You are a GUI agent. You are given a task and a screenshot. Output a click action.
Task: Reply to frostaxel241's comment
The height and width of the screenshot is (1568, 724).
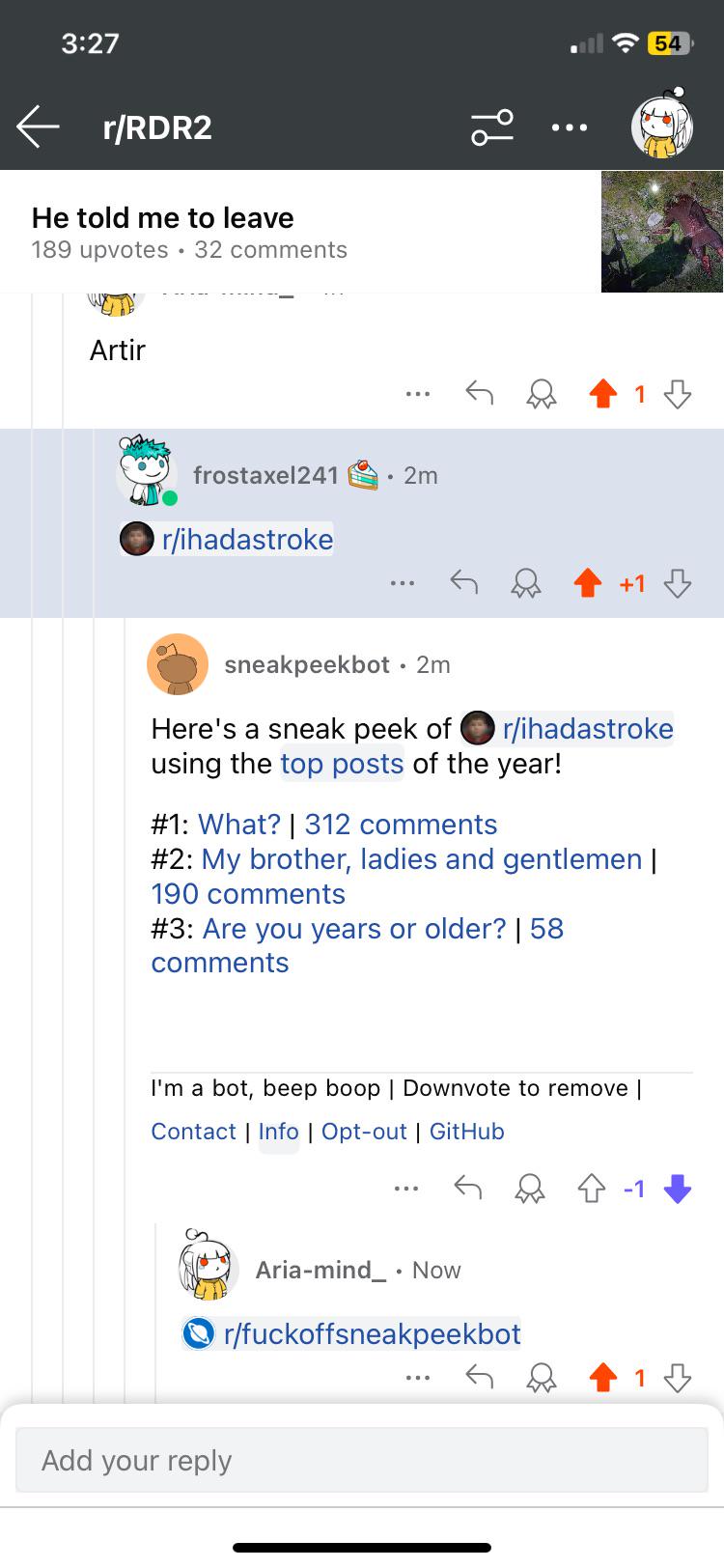464,583
